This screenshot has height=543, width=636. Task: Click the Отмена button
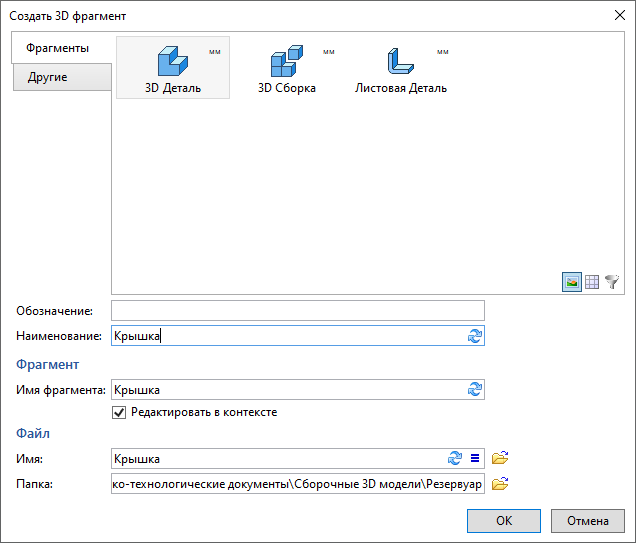pos(588,521)
